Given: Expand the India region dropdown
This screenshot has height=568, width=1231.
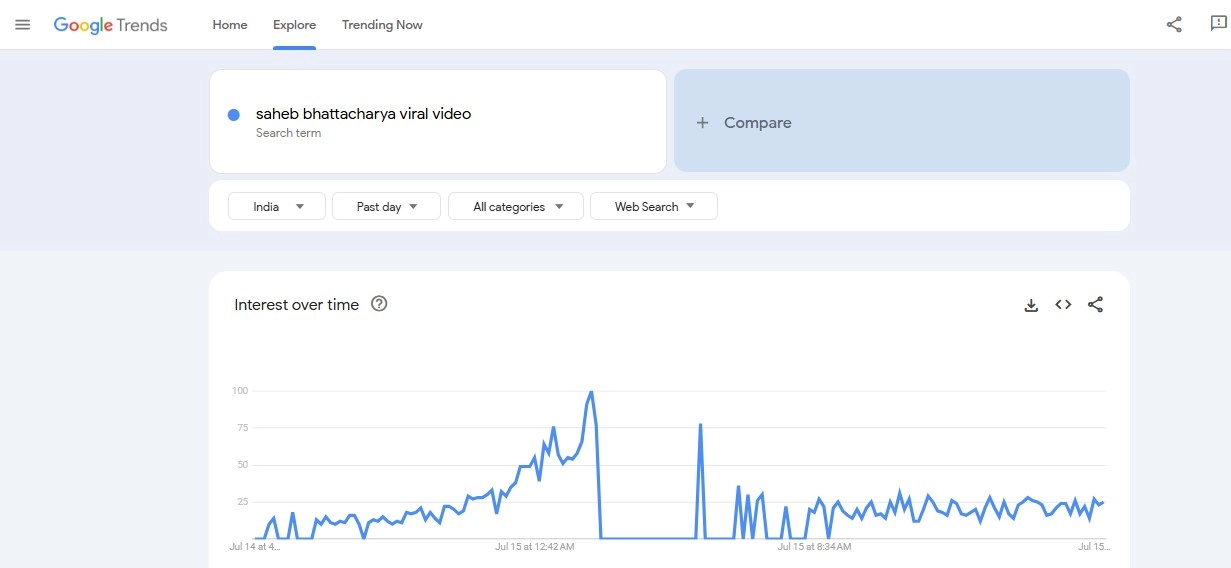Looking at the screenshot, I should [277, 207].
